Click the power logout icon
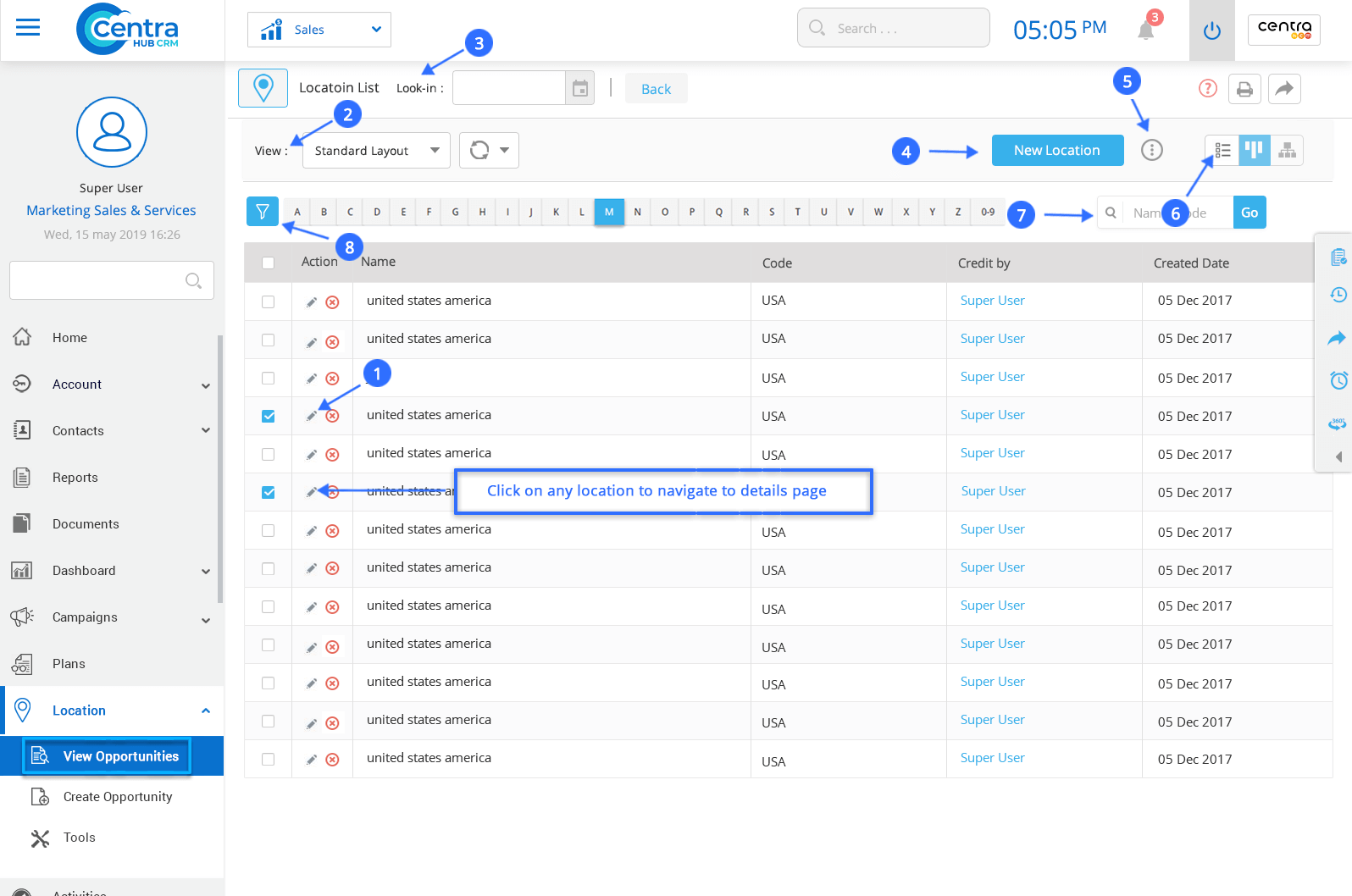The image size is (1352, 896). coord(1211,30)
